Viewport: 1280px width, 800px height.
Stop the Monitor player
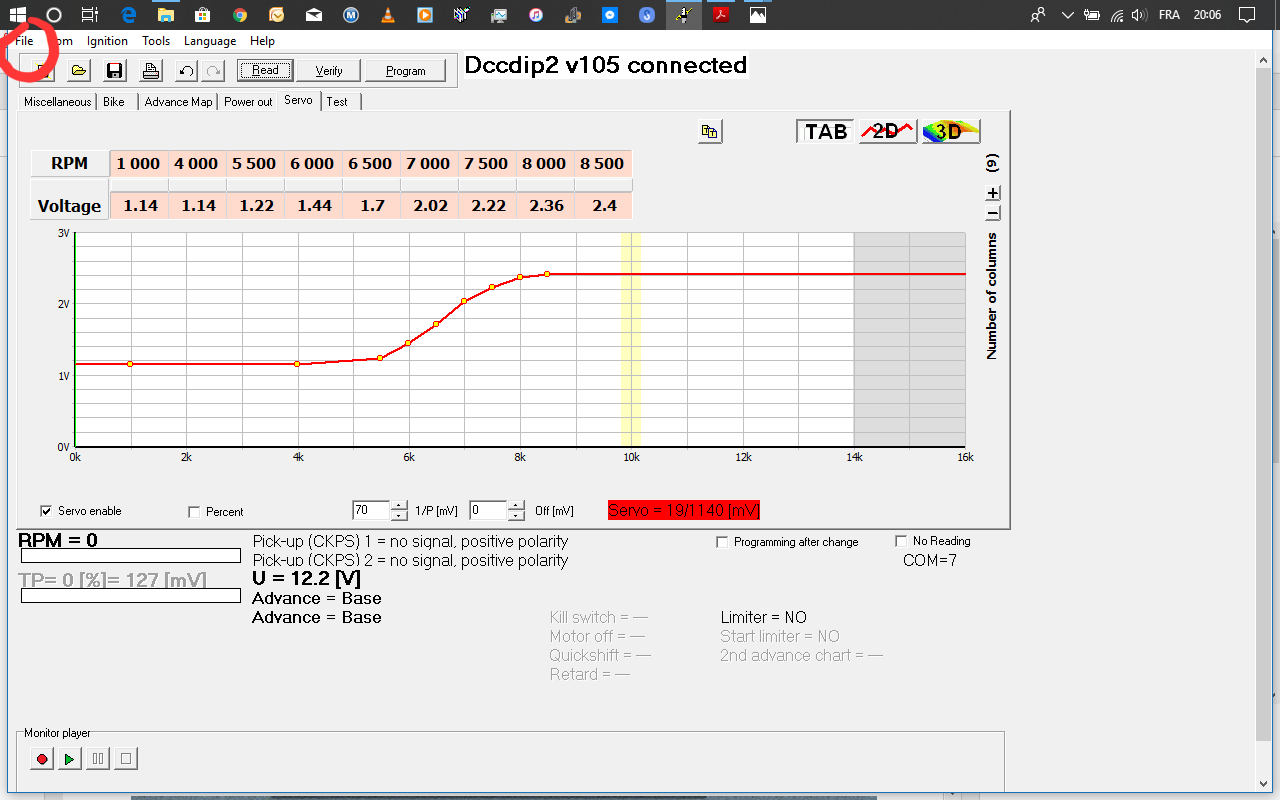click(125, 759)
